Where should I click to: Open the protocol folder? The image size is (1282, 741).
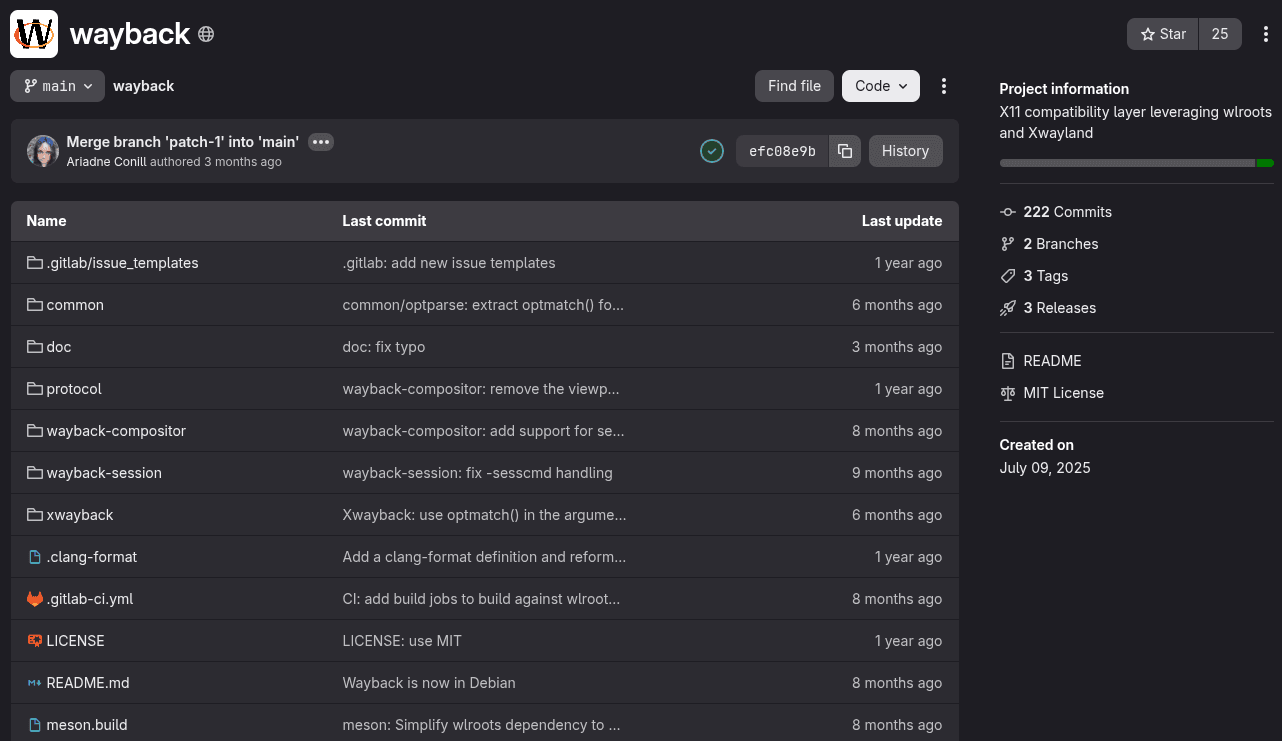(74, 389)
